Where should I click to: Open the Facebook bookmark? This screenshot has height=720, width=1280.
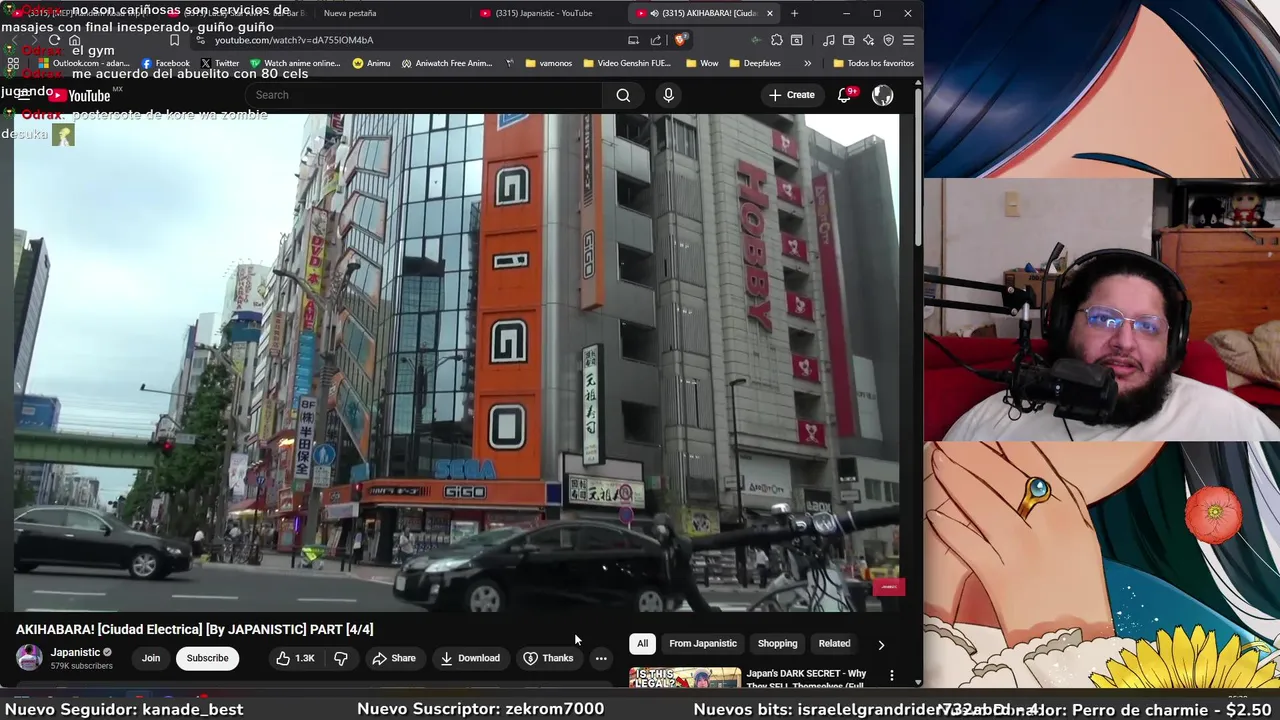coord(165,63)
